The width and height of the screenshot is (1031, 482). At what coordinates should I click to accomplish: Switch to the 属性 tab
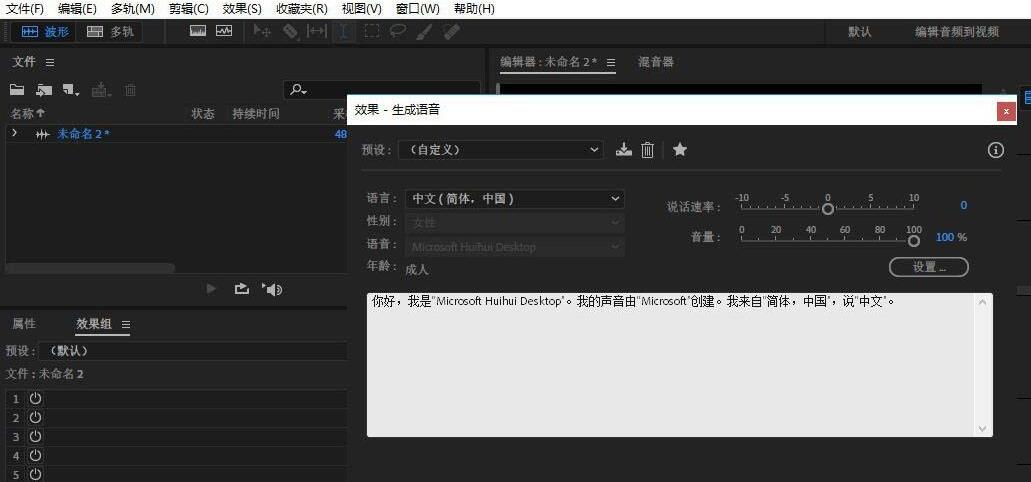pyautogui.click(x=24, y=324)
